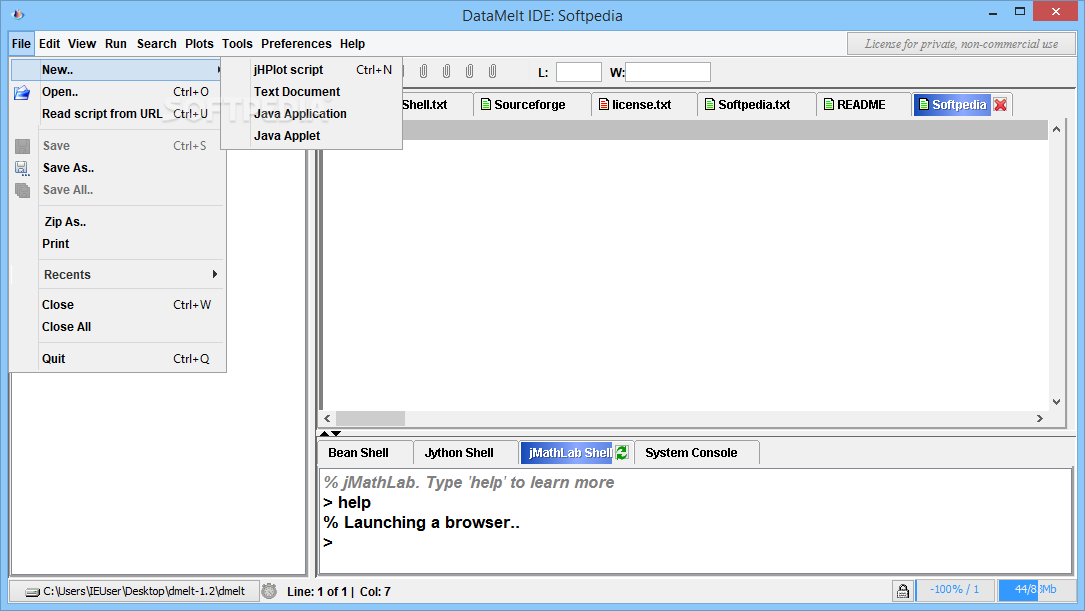This screenshot has width=1085, height=611.
Task: Click the '> help' console line
Action: pos(347,502)
